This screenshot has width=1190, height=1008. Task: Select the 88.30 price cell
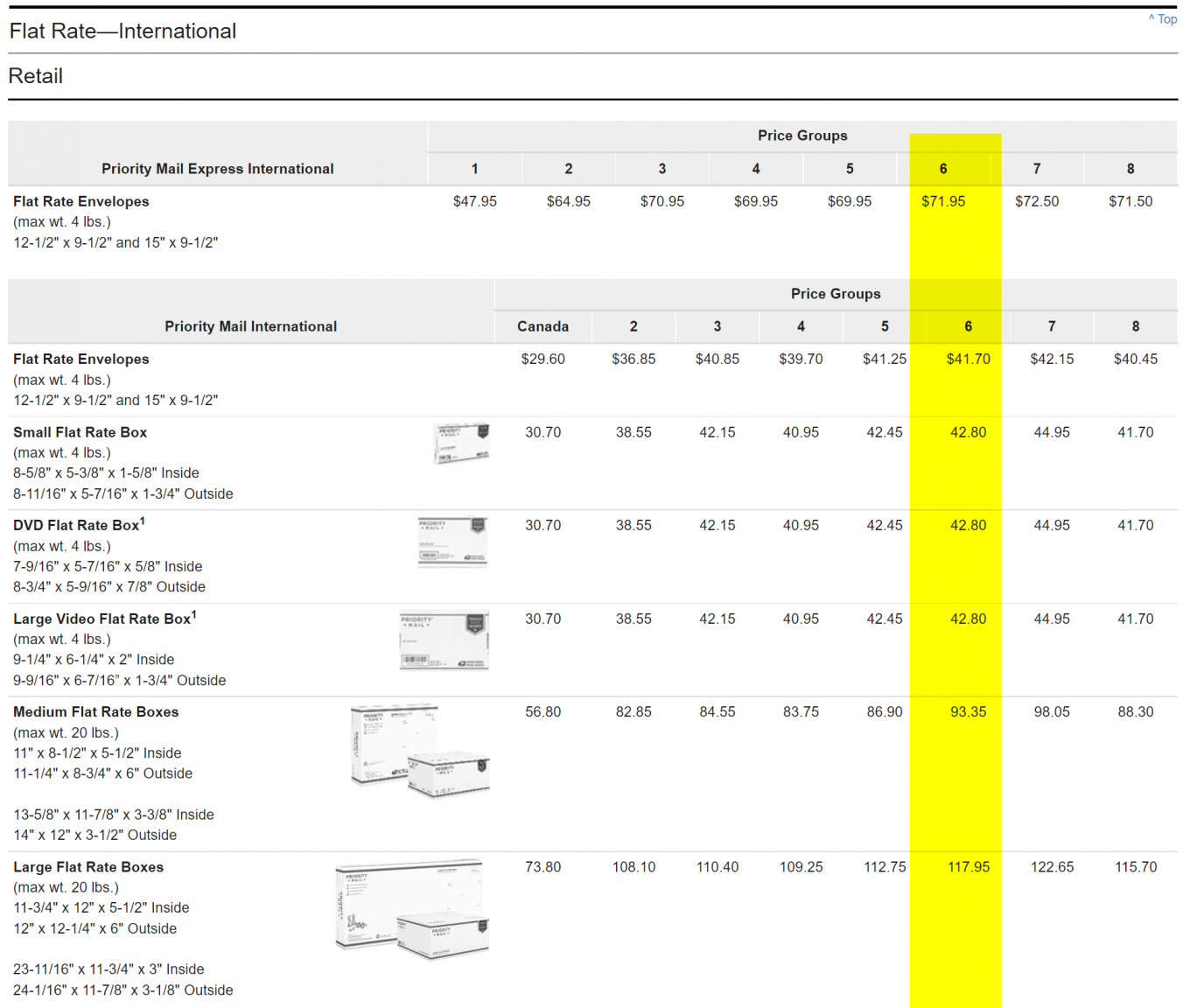point(1136,712)
